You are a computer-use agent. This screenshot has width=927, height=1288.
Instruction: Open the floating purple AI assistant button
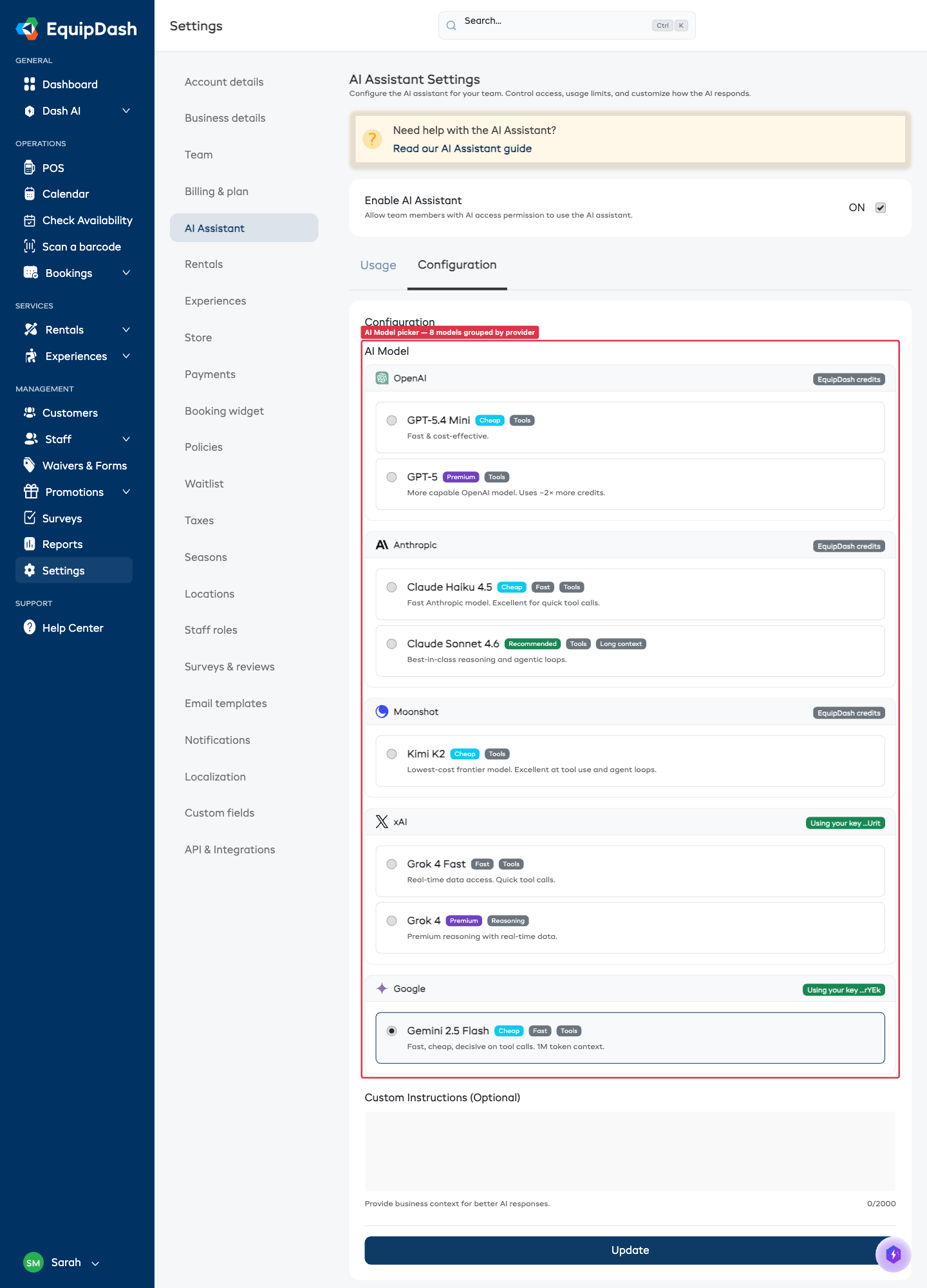(894, 1255)
